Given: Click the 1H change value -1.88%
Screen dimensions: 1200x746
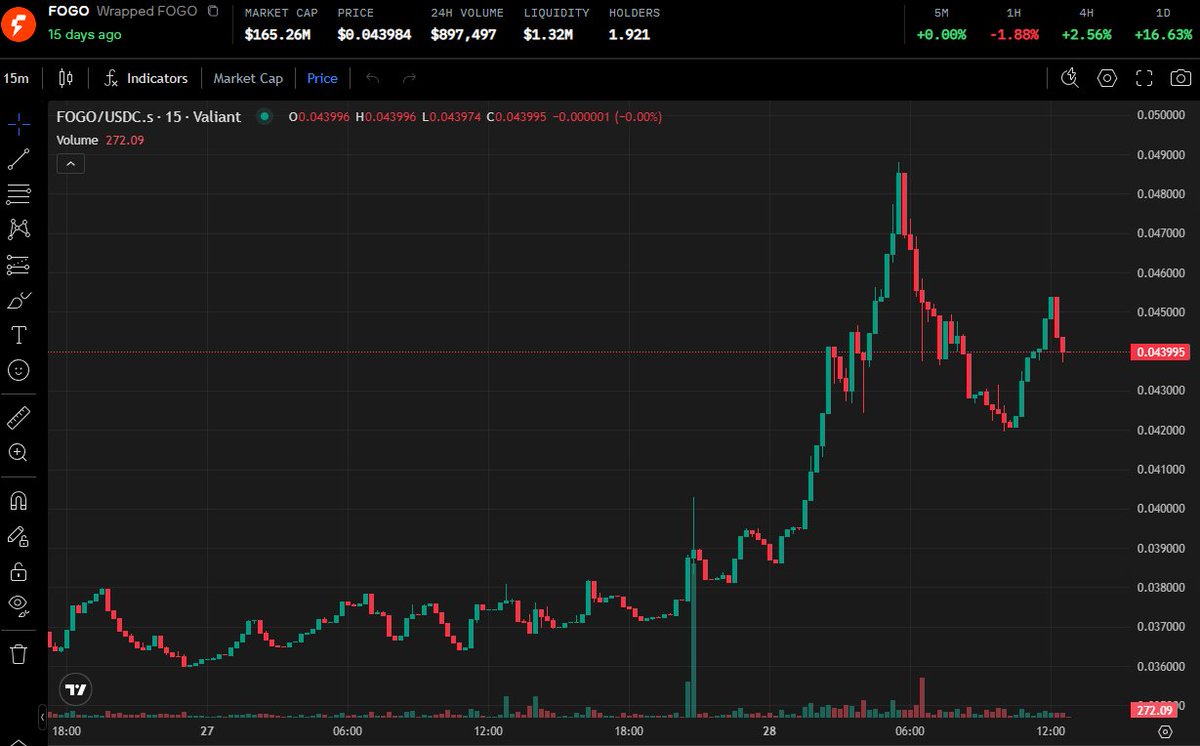Looking at the screenshot, I should (1013, 34).
